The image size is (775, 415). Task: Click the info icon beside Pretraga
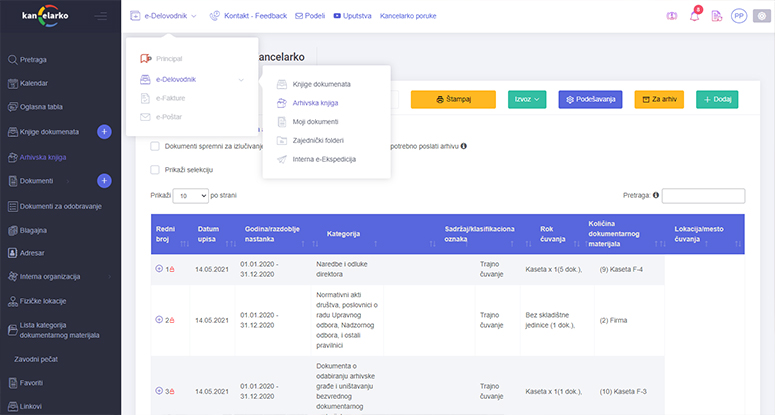pyautogui.click(x=656, y=196)
